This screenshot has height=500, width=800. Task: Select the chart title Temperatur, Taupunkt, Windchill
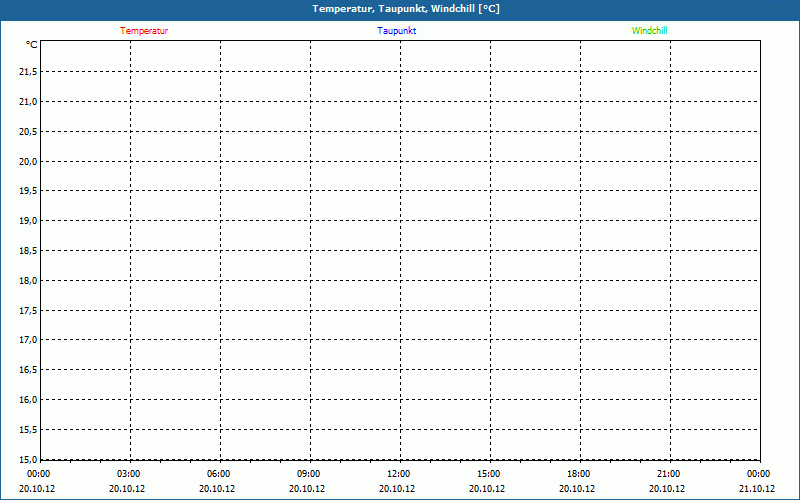[406, 9]
